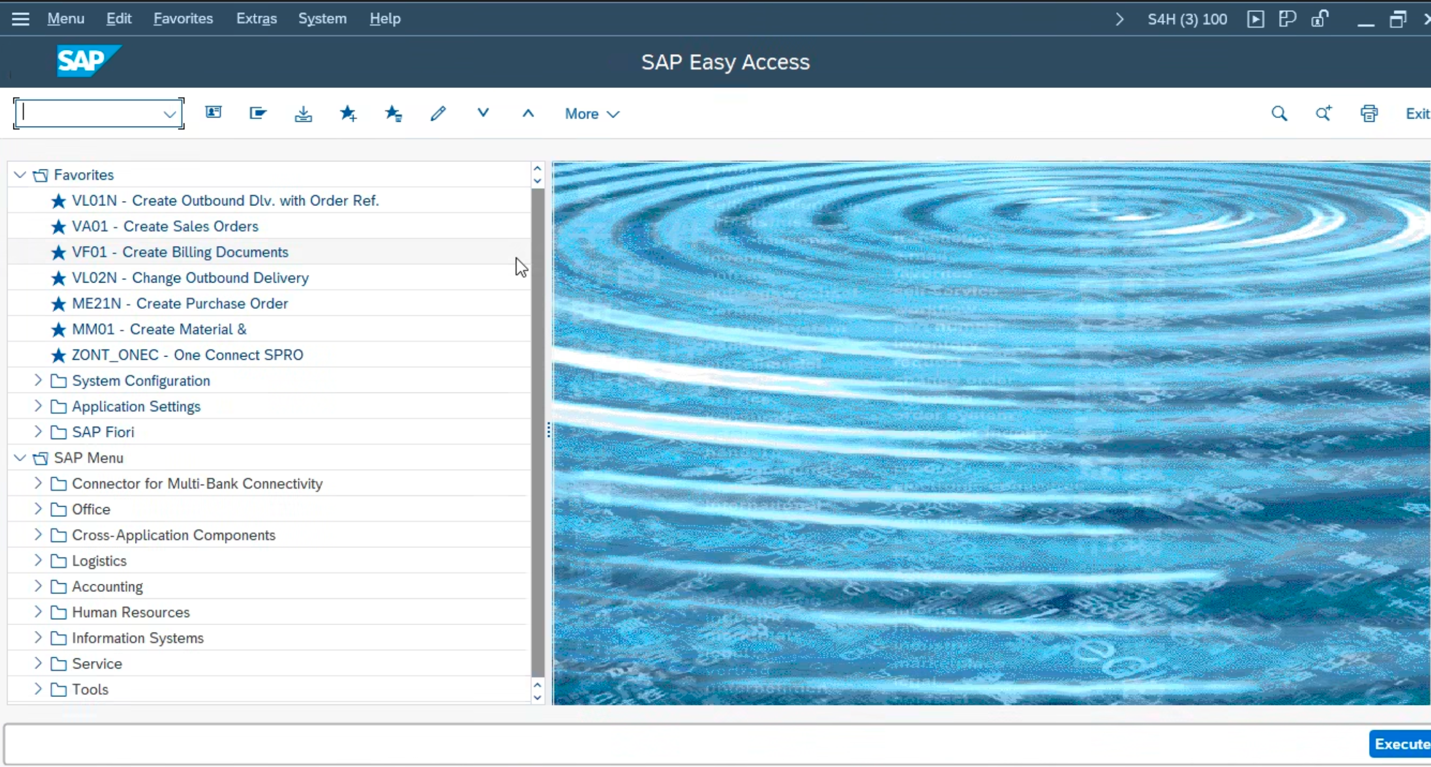The width and height of the screenshot is (1431, 767).
Task: Expand the Cross-Application Components folder
Action: (38, 535)
